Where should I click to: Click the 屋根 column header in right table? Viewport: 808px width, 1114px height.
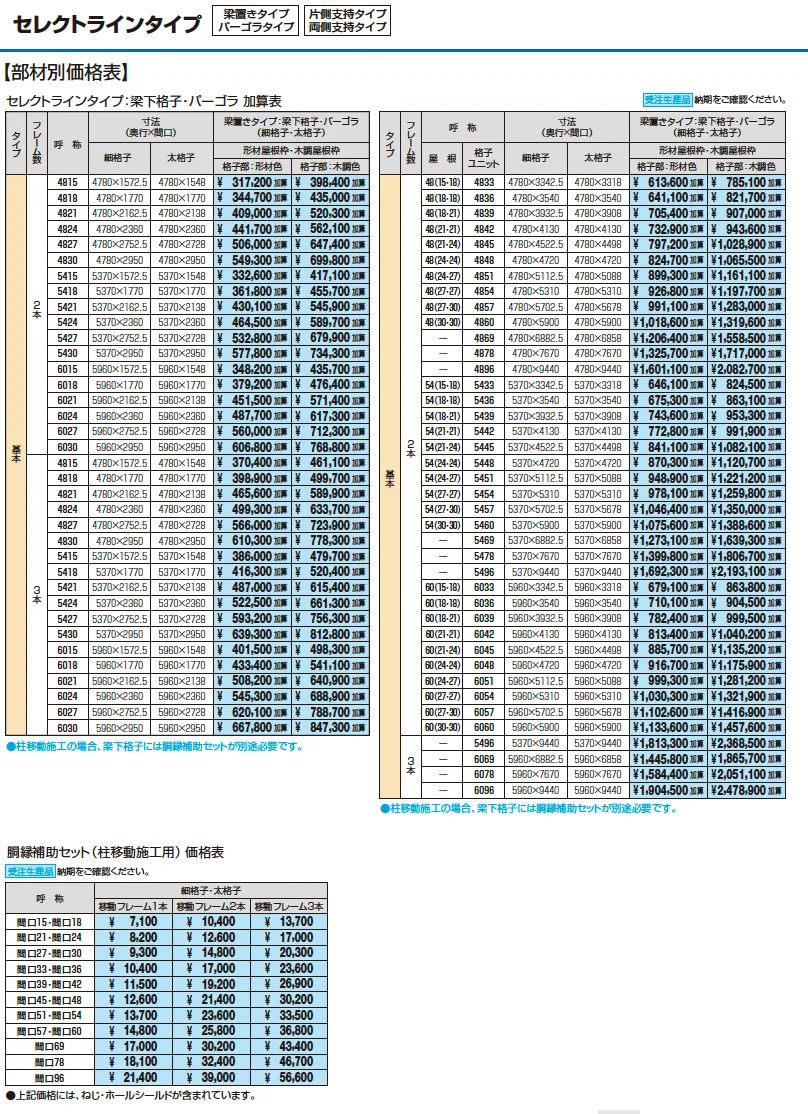tap(442, 158)
